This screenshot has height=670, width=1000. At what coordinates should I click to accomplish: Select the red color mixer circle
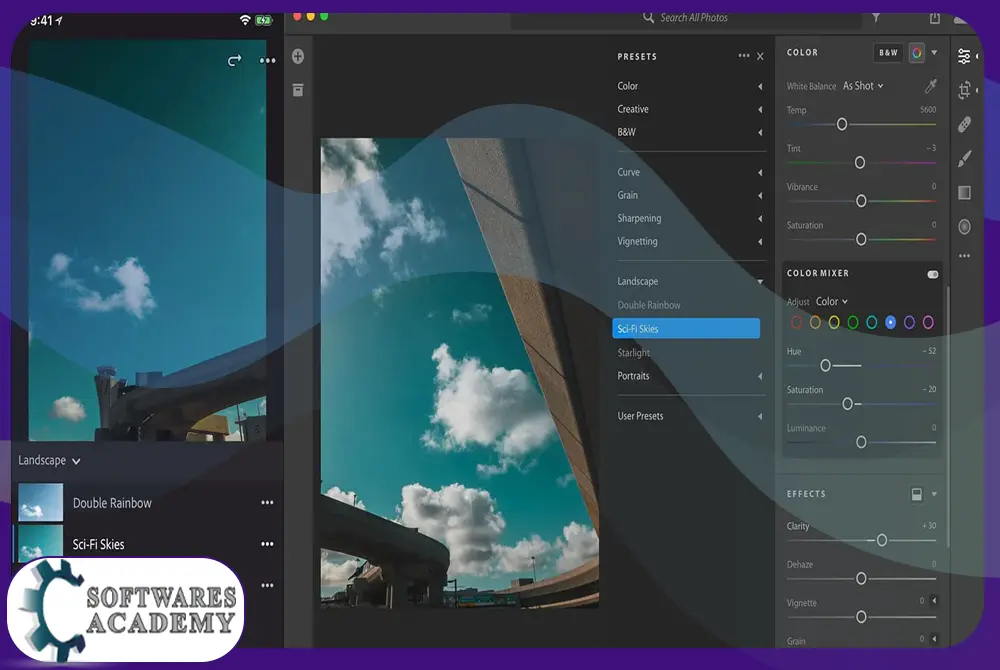pyautogui.click(x=797, y=323)
